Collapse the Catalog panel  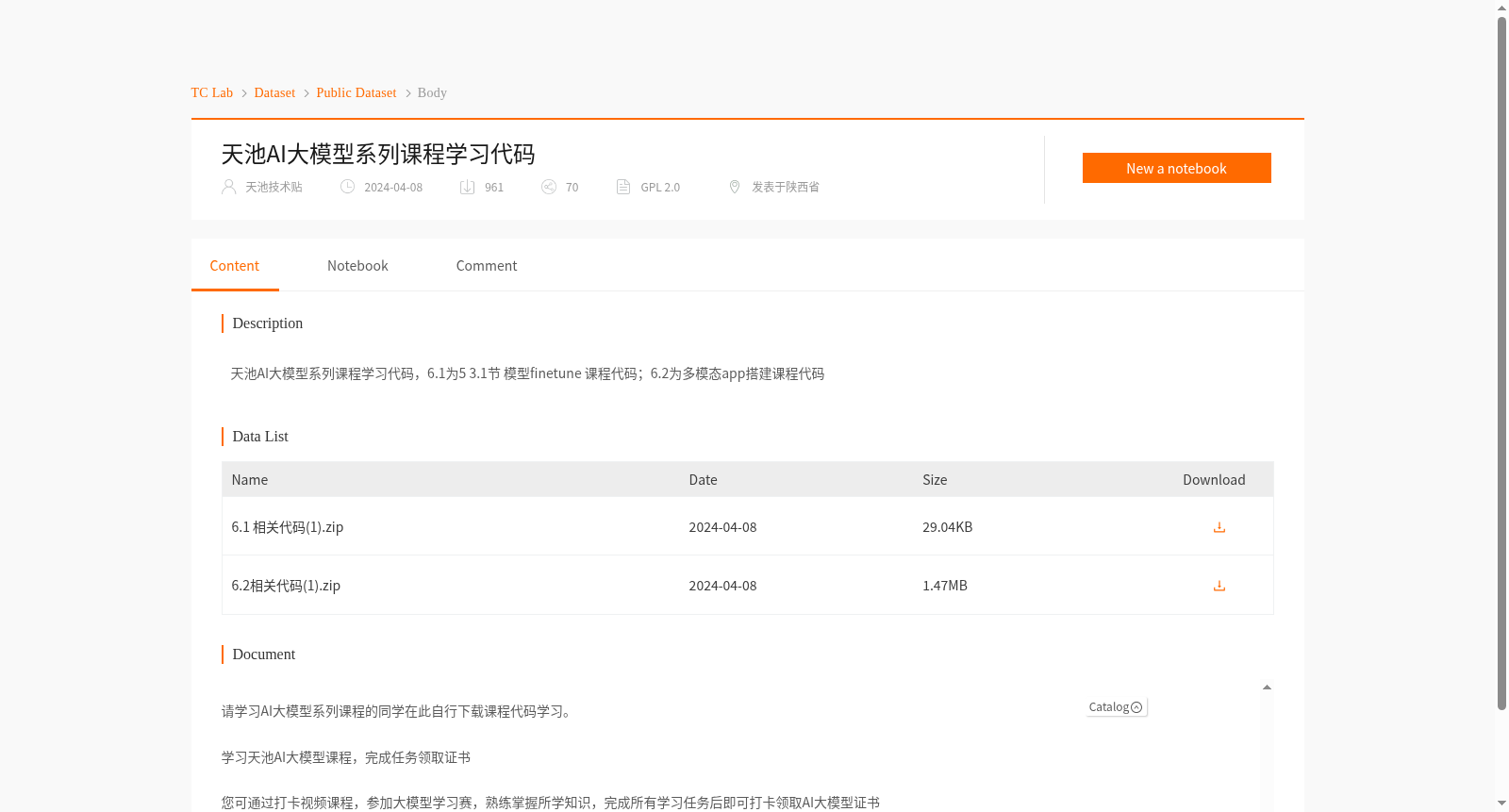coord(1117,707)
